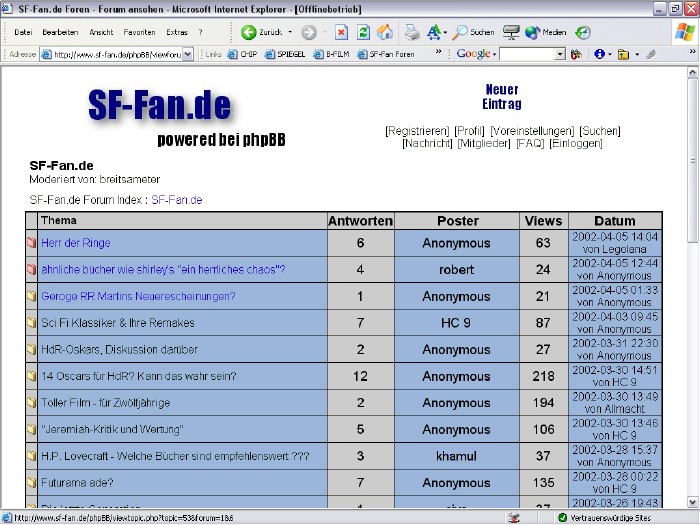Image resolution: width=700 pixels, height=525 pixels.
Task: Open the Herr der Ringe thread
Action: pos(76,243)
